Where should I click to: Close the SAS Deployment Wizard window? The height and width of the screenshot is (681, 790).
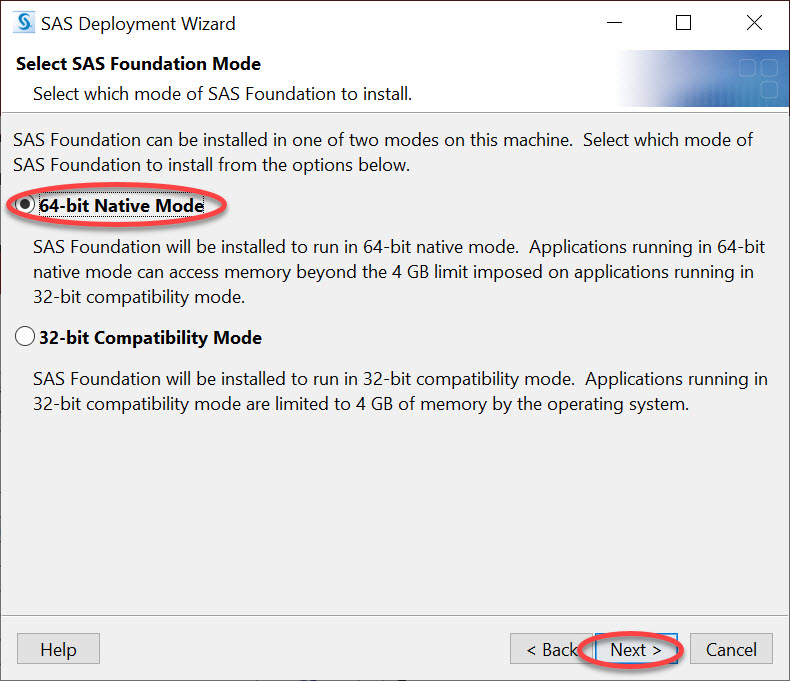pos(754,23)
